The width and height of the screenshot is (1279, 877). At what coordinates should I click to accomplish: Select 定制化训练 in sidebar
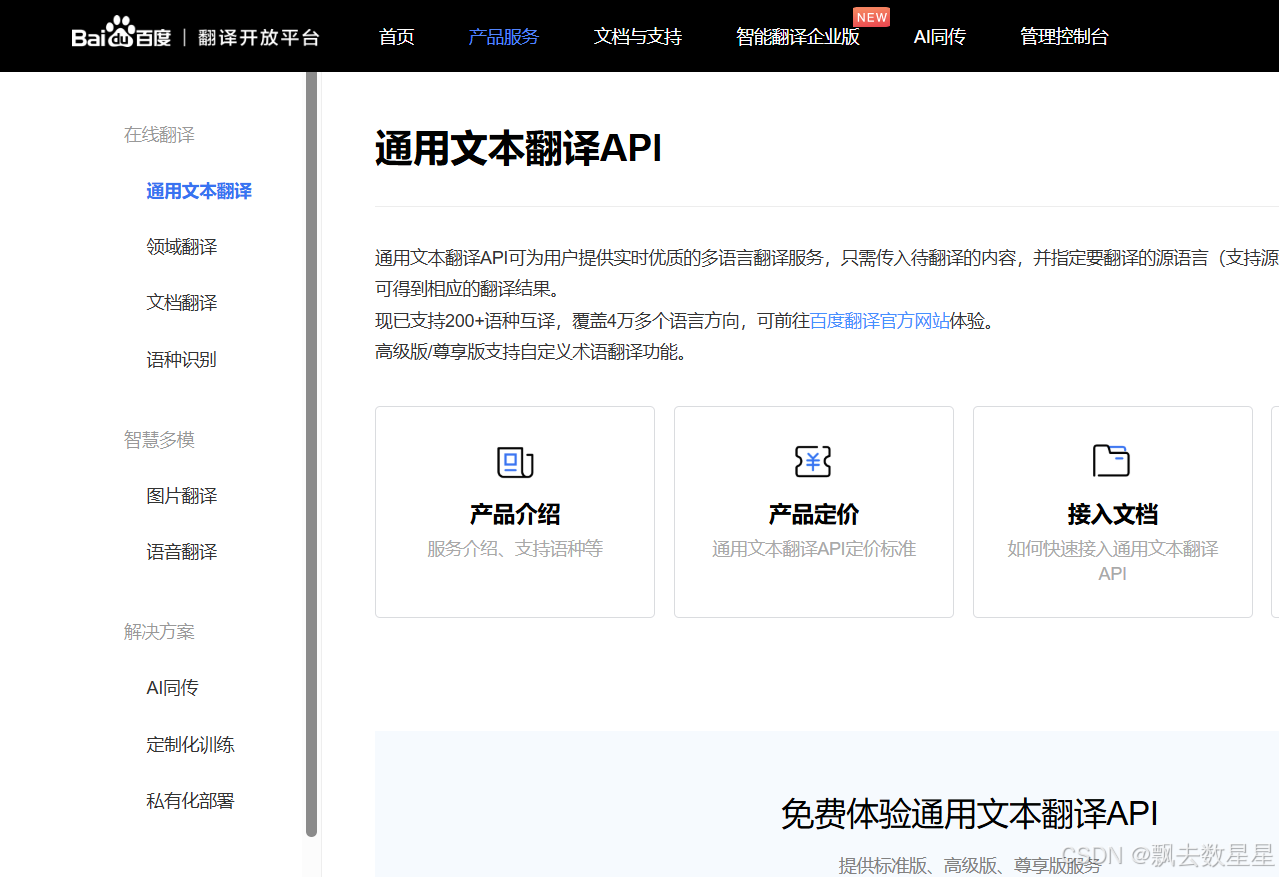(190, 745)
